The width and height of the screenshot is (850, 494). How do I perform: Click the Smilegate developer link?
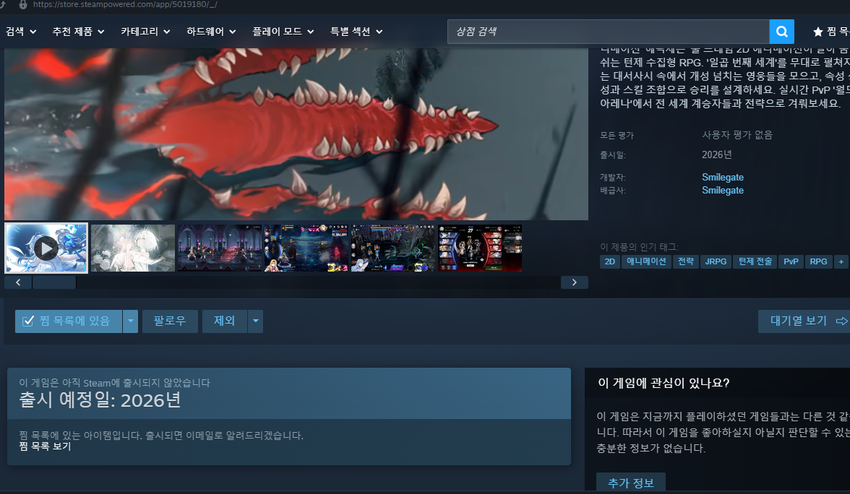723,177
